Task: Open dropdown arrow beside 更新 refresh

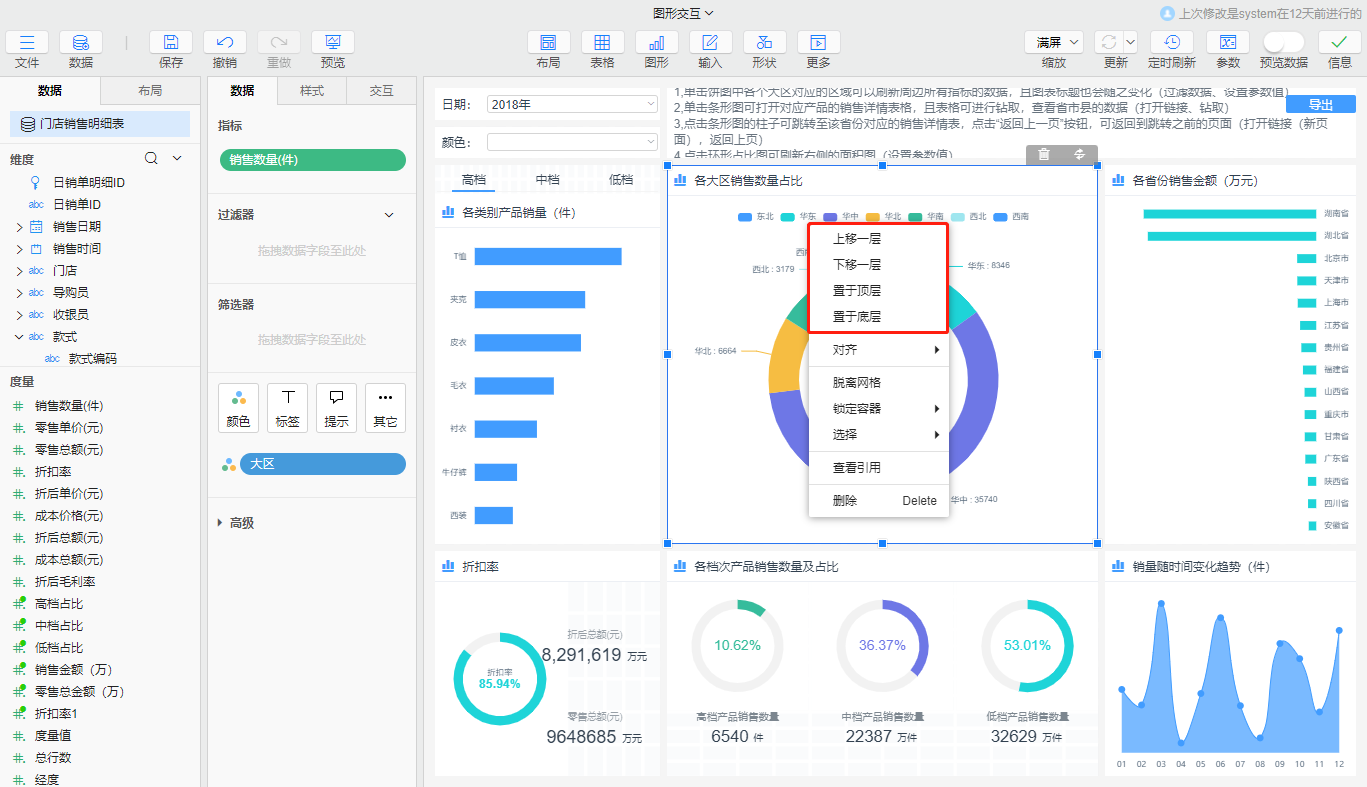Action: [1130, 42]
